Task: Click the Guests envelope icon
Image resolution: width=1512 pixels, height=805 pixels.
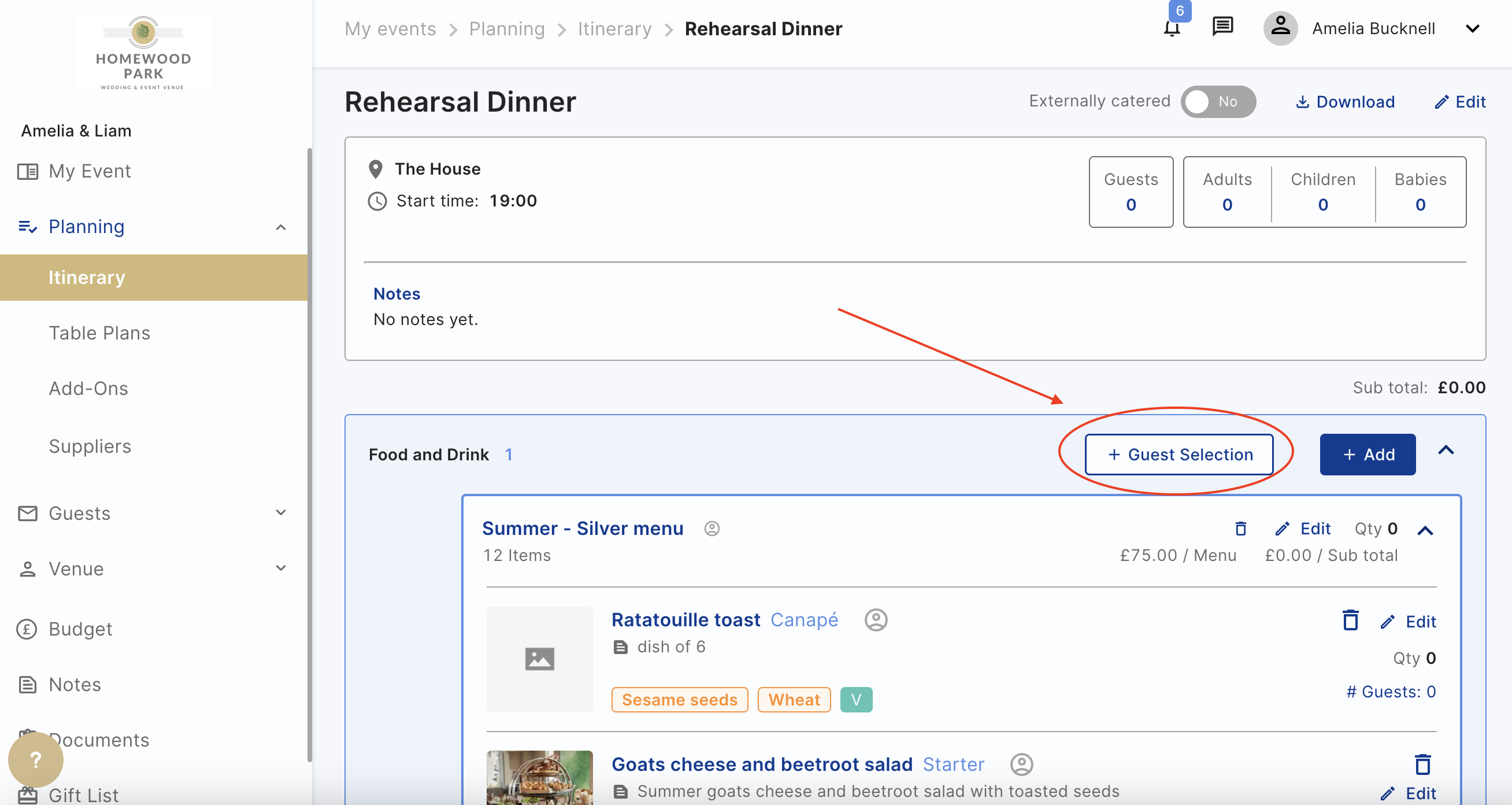Action: point(28,513)
